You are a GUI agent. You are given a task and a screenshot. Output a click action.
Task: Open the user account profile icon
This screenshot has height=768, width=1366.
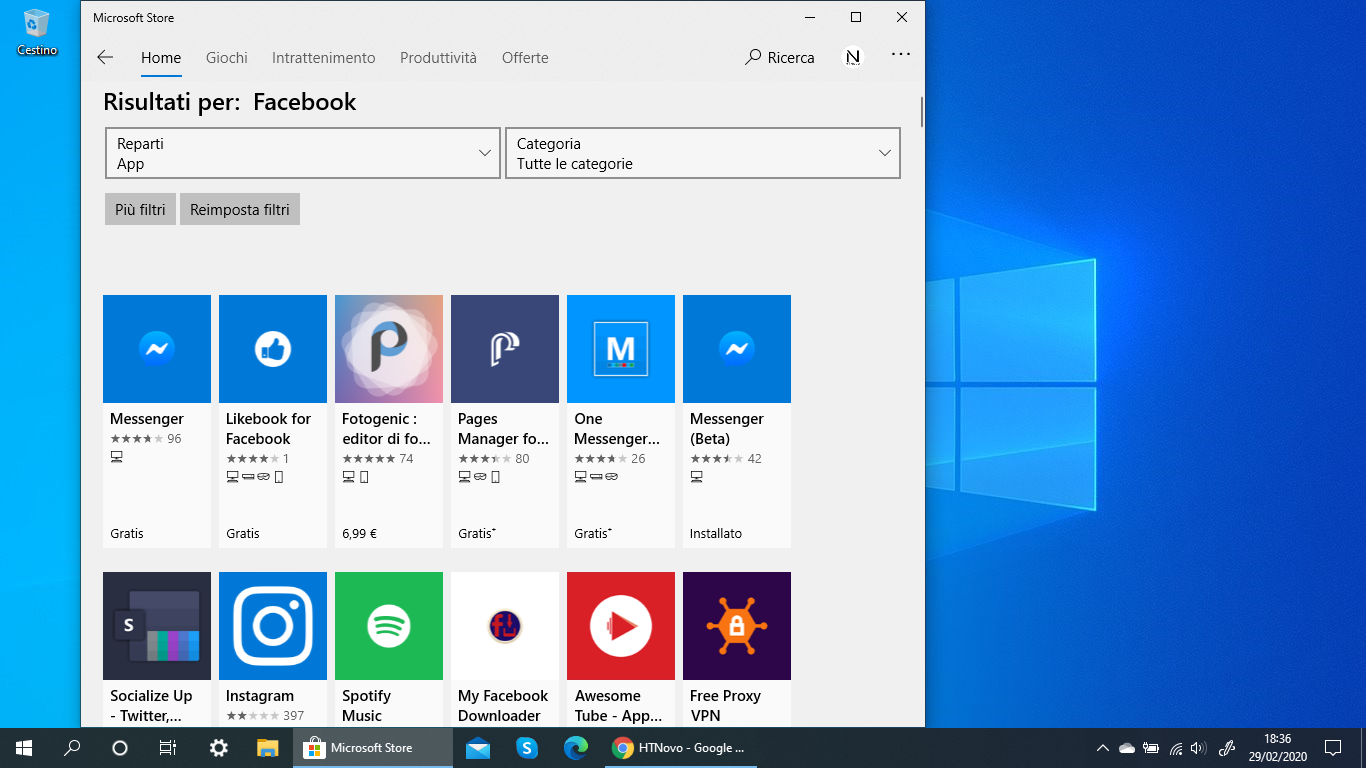853,57
